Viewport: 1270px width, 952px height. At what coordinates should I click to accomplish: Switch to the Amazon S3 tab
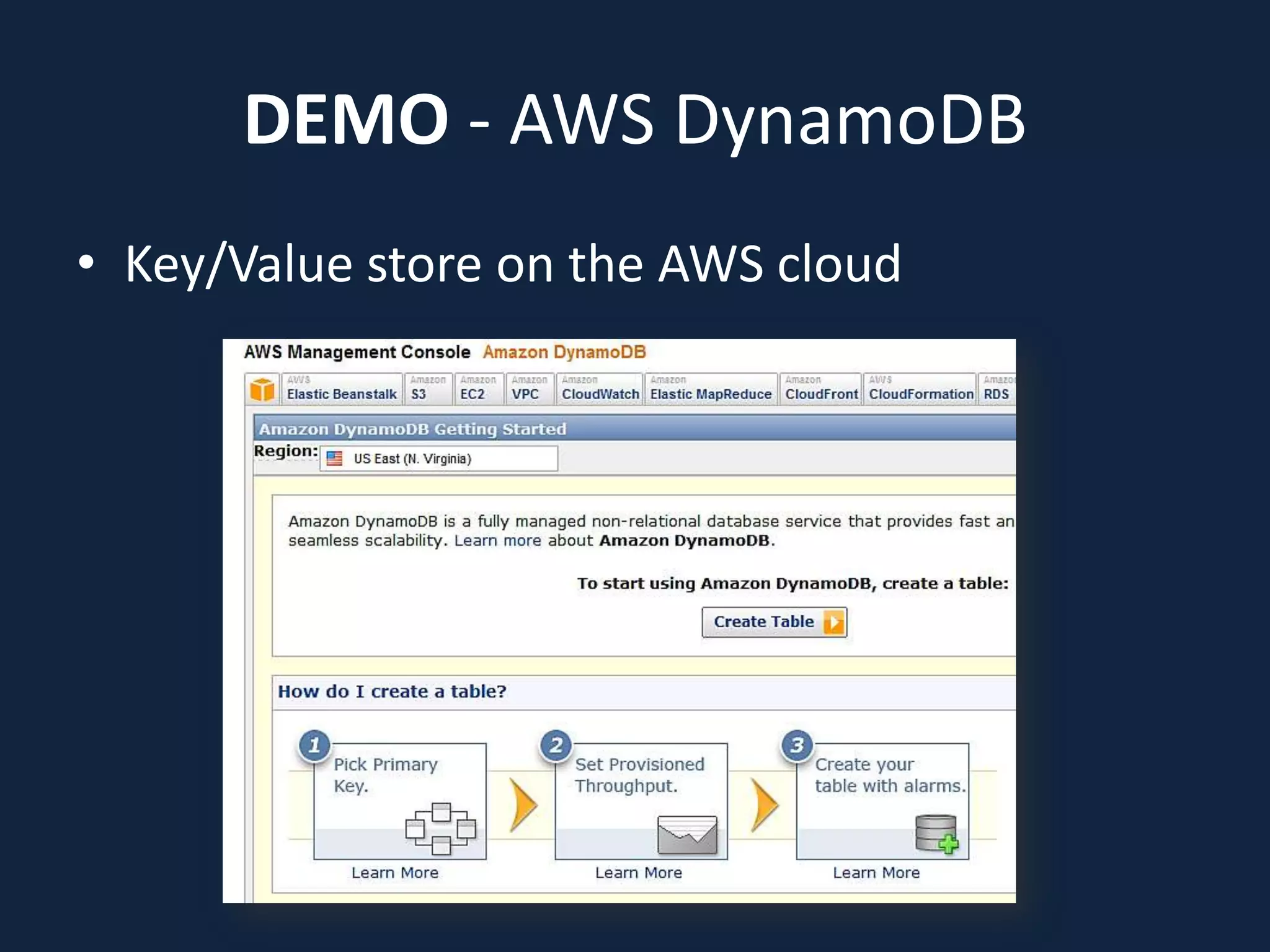click(x=428, y=389)
